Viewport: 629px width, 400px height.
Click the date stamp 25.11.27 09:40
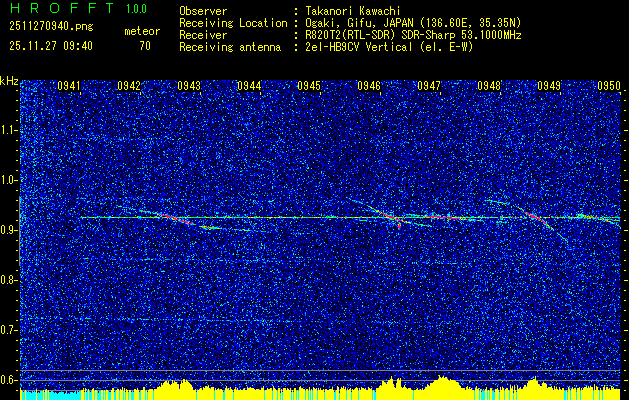[51, 46]
